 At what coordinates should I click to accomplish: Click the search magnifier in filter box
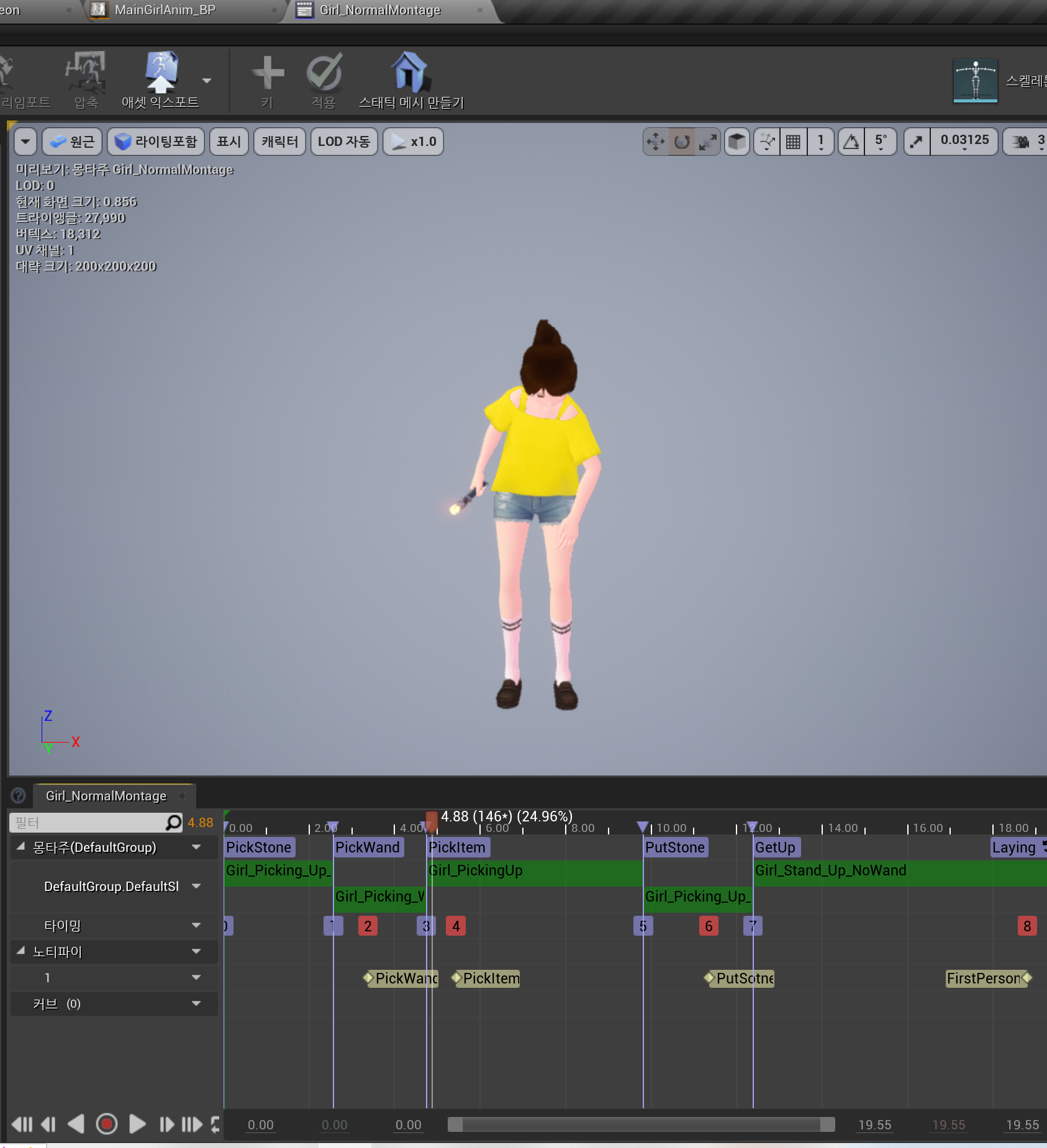tap(174, 823)
